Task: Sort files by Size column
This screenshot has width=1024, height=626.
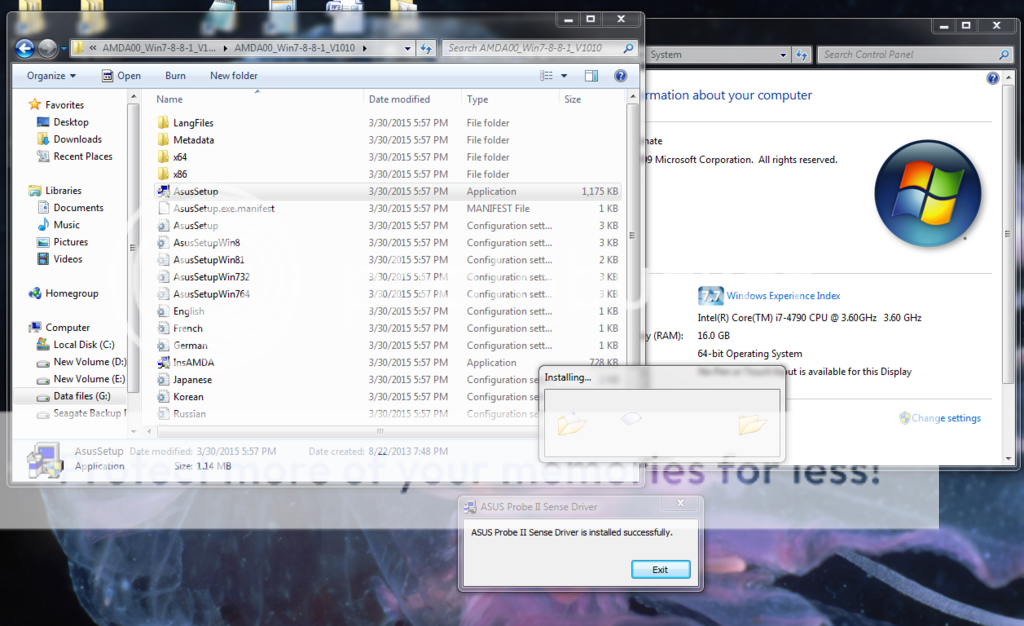Action: [x=573, y=99]
